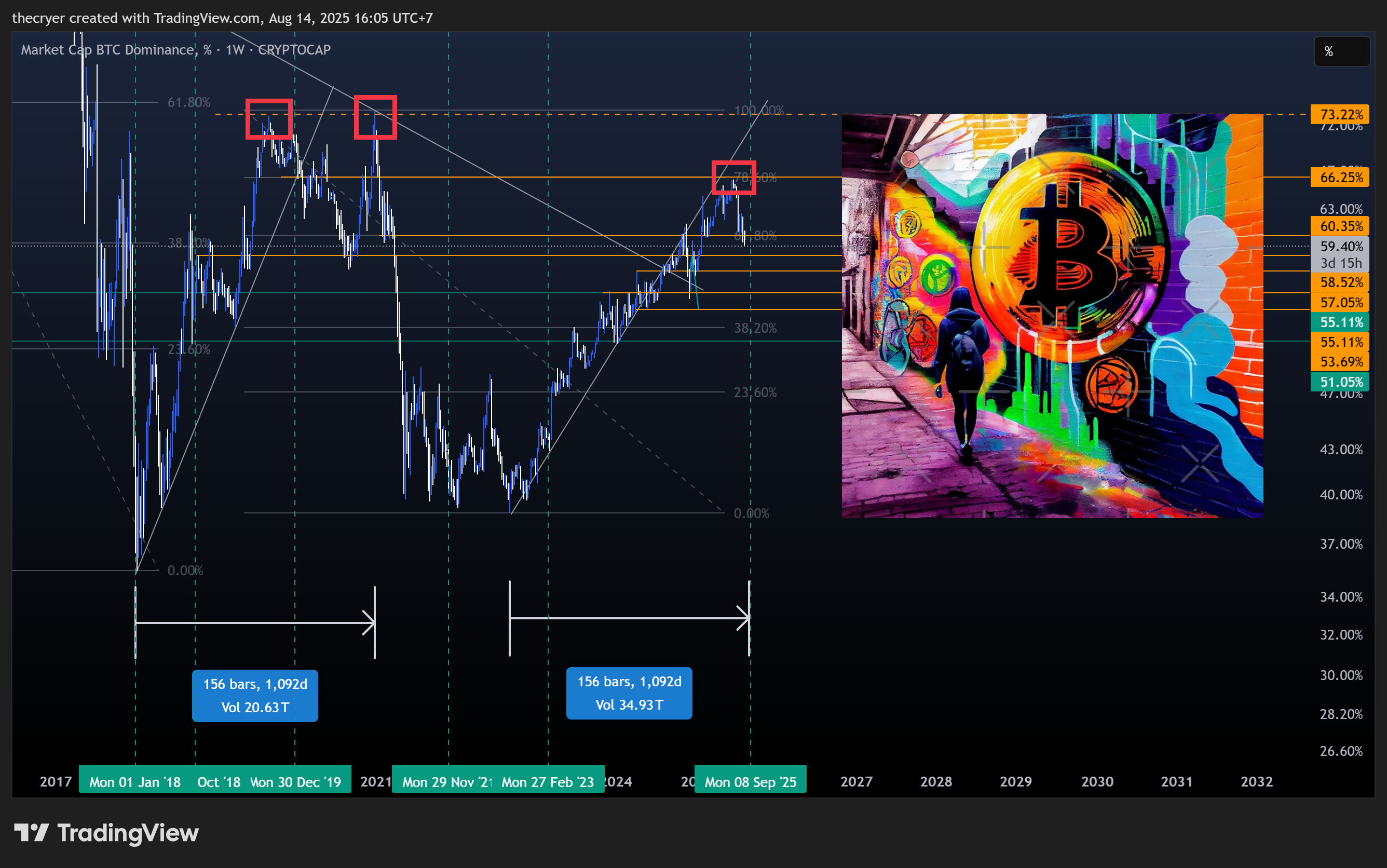Click the 73.22% orange price label

point(1340,114)
